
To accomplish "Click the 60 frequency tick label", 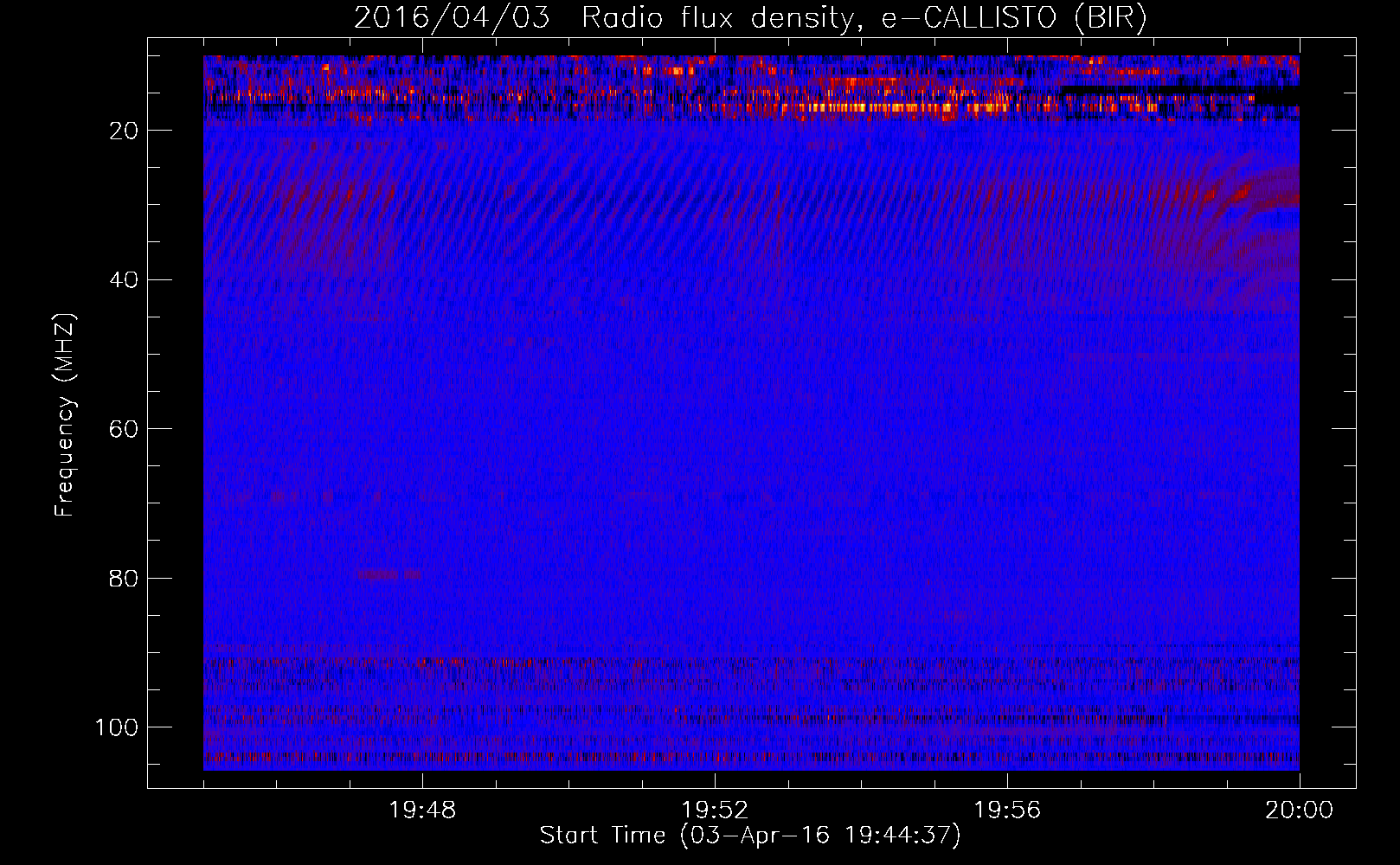I will click(x=125, y=429).
